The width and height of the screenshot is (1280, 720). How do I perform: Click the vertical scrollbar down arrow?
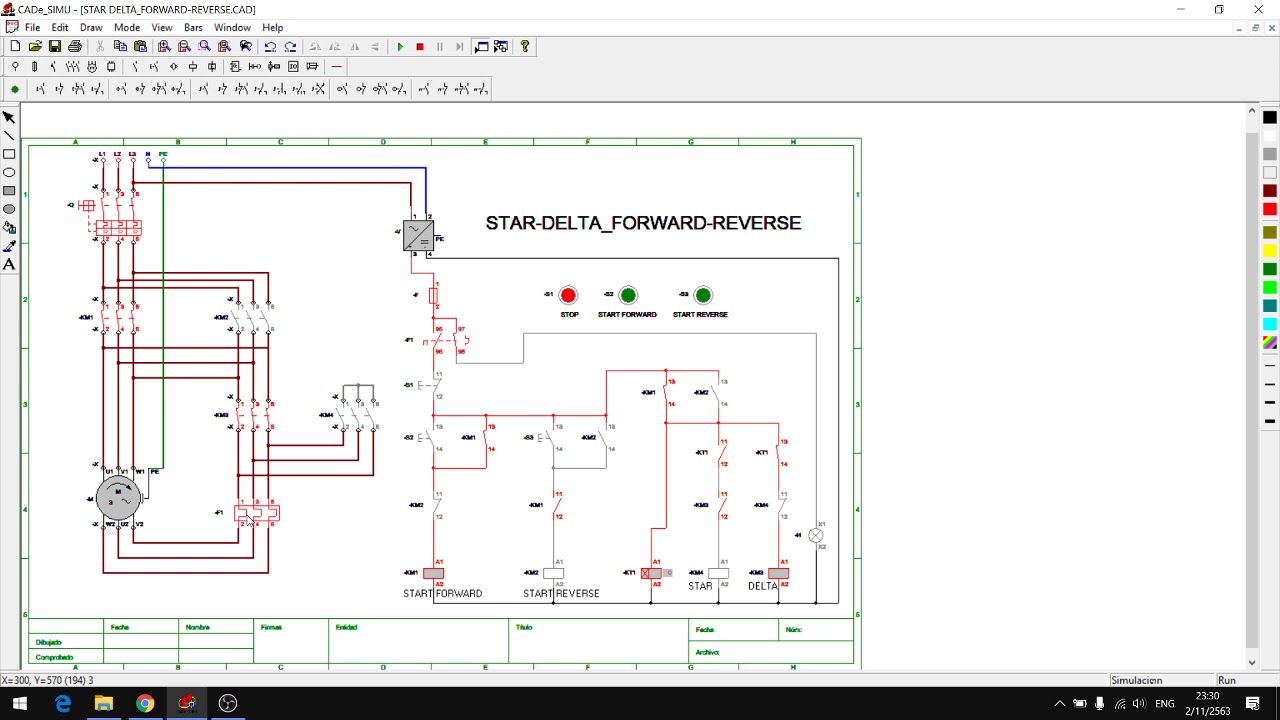pyautogui.click(x=1252, y=662)
